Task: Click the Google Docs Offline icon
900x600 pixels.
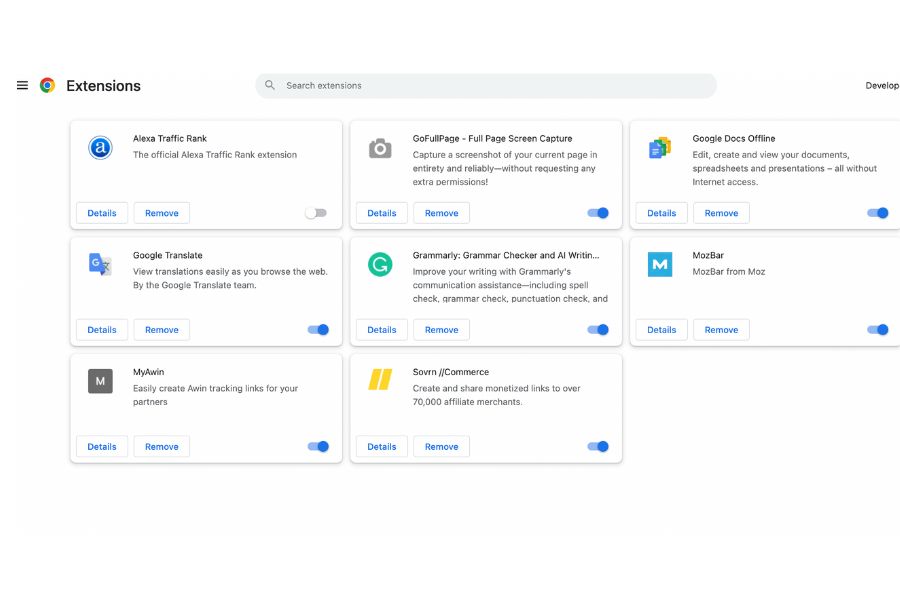Action: pyautogui.click(x=659, y=147)
